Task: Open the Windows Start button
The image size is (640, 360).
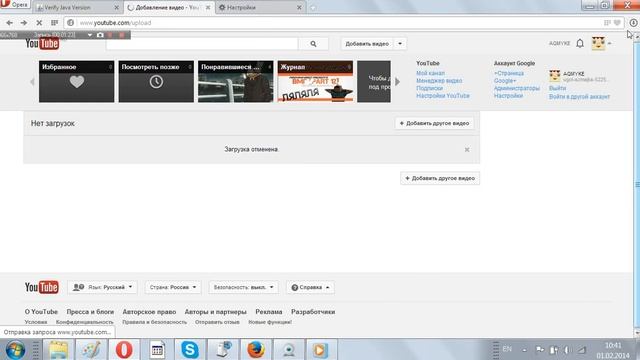Action: (x=15, y=350)
